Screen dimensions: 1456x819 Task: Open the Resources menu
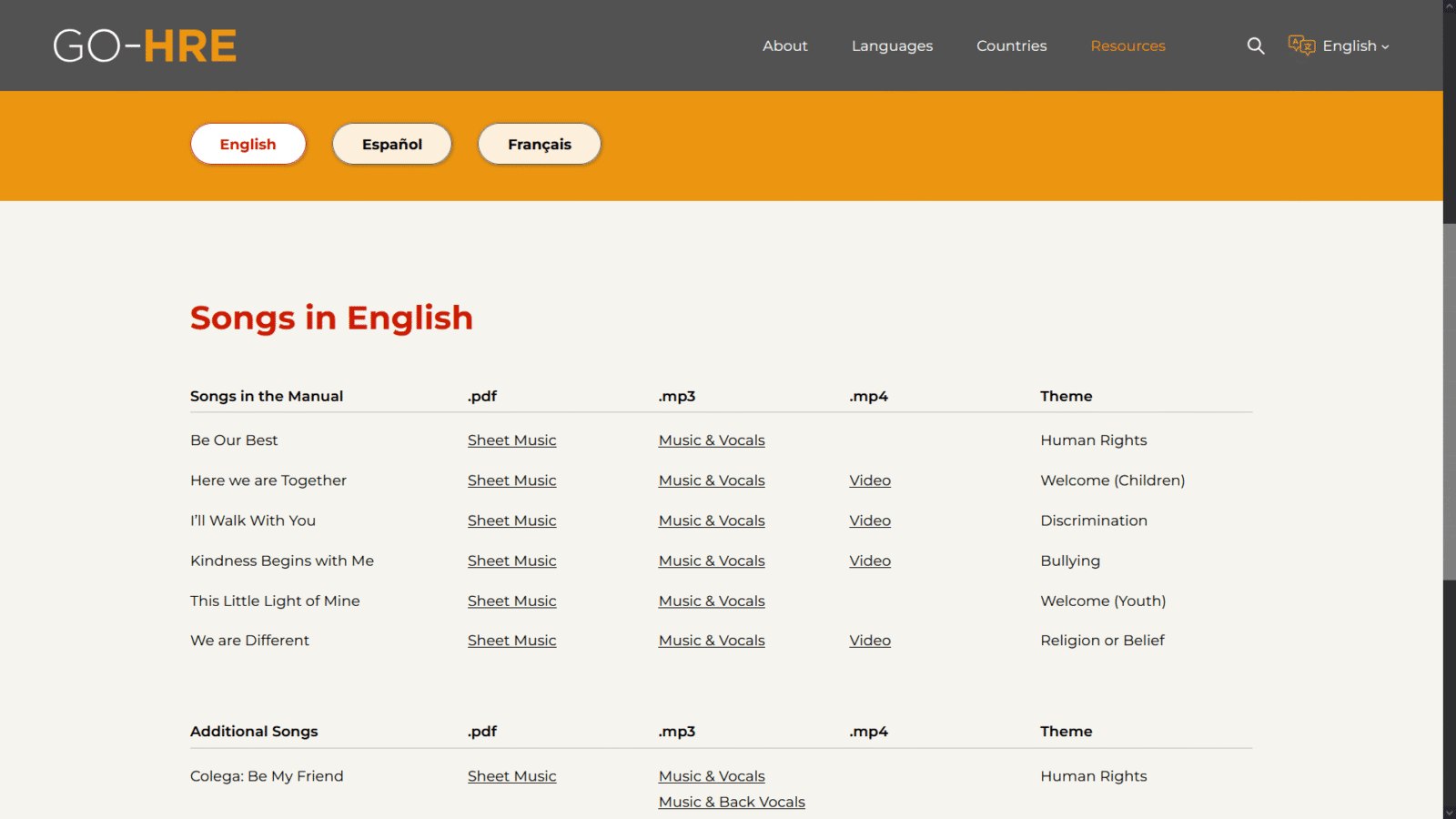coord(1127,45)
